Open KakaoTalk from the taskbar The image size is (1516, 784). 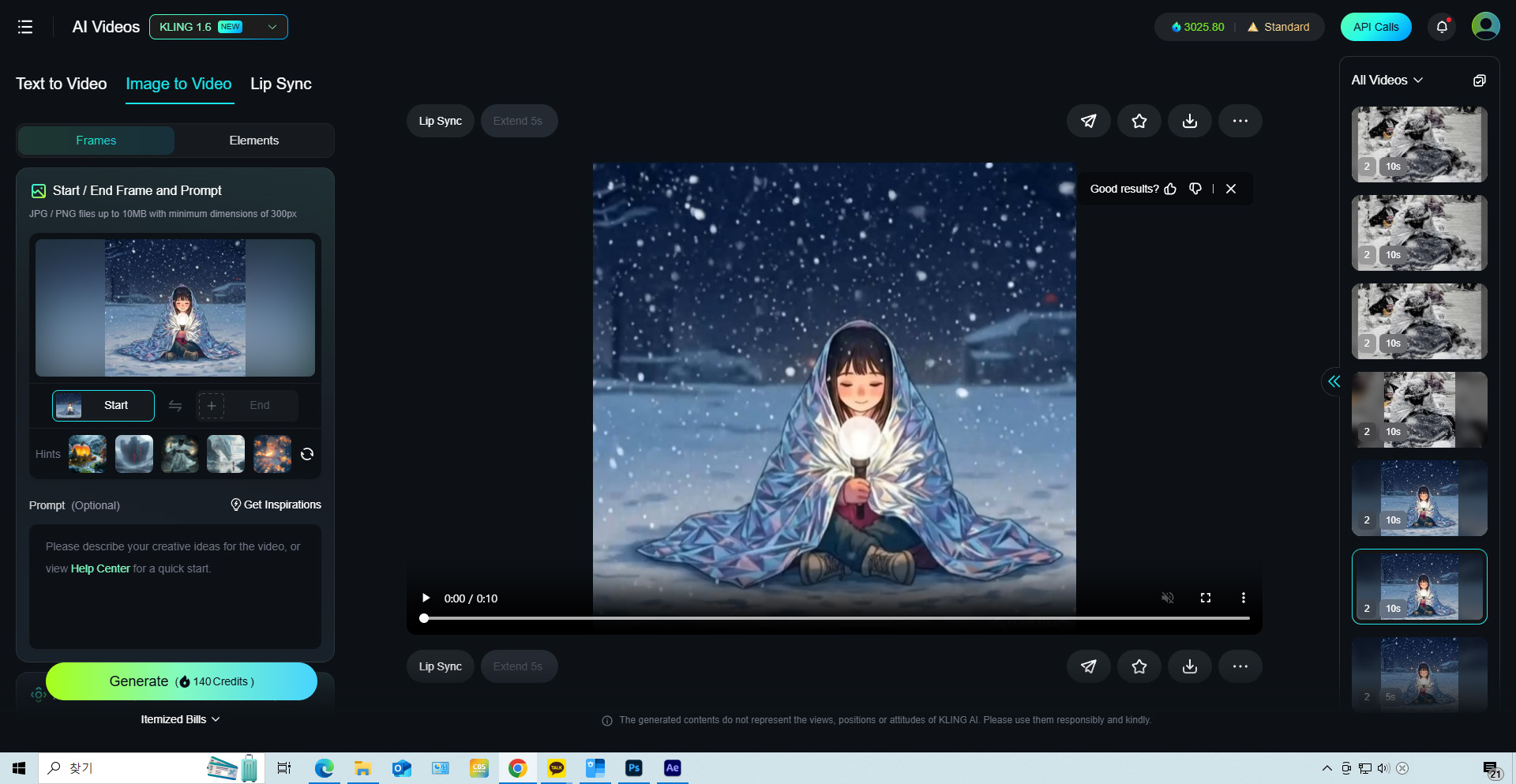click(x=557, y=768)
